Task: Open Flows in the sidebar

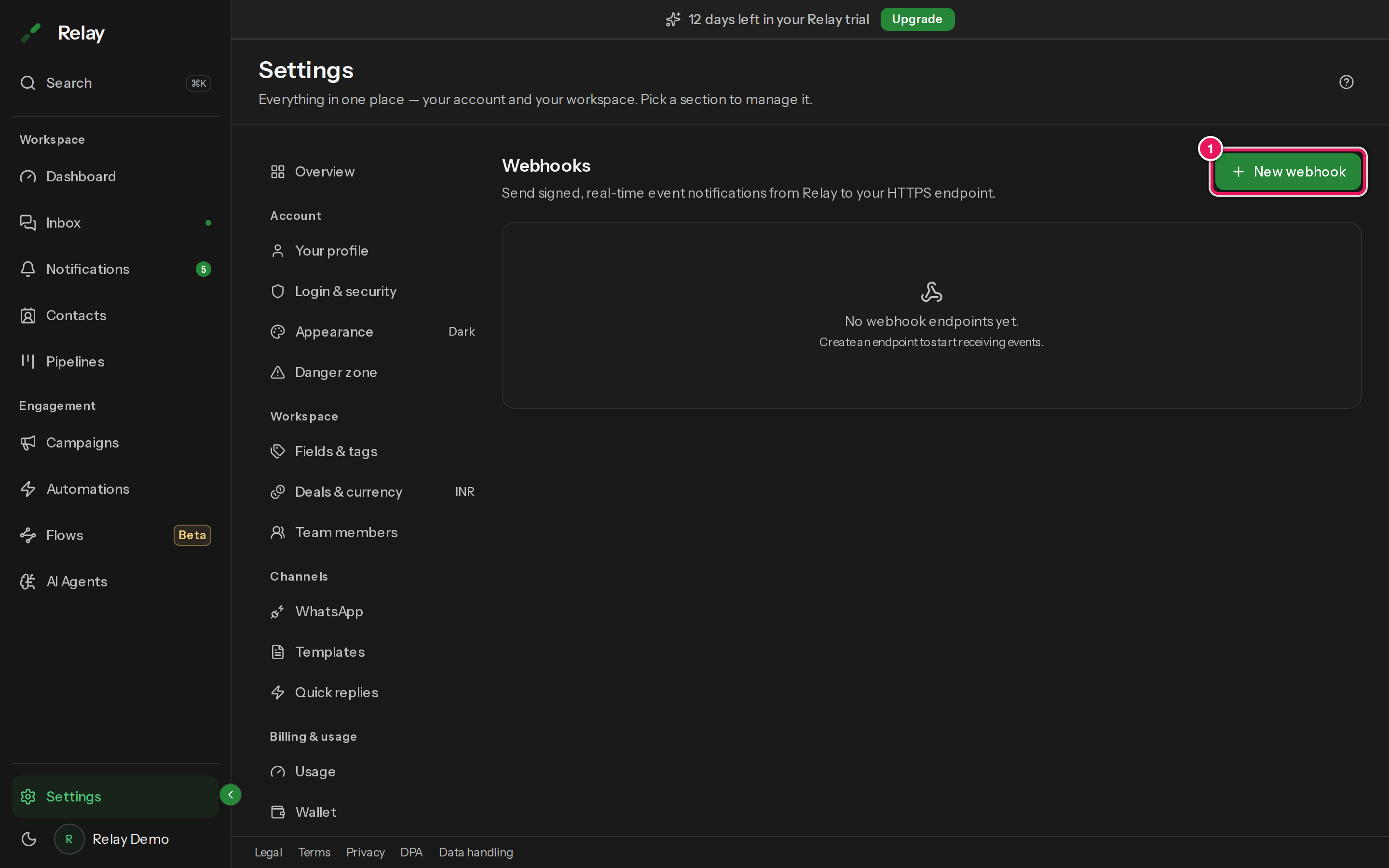Action: (115, 535)
